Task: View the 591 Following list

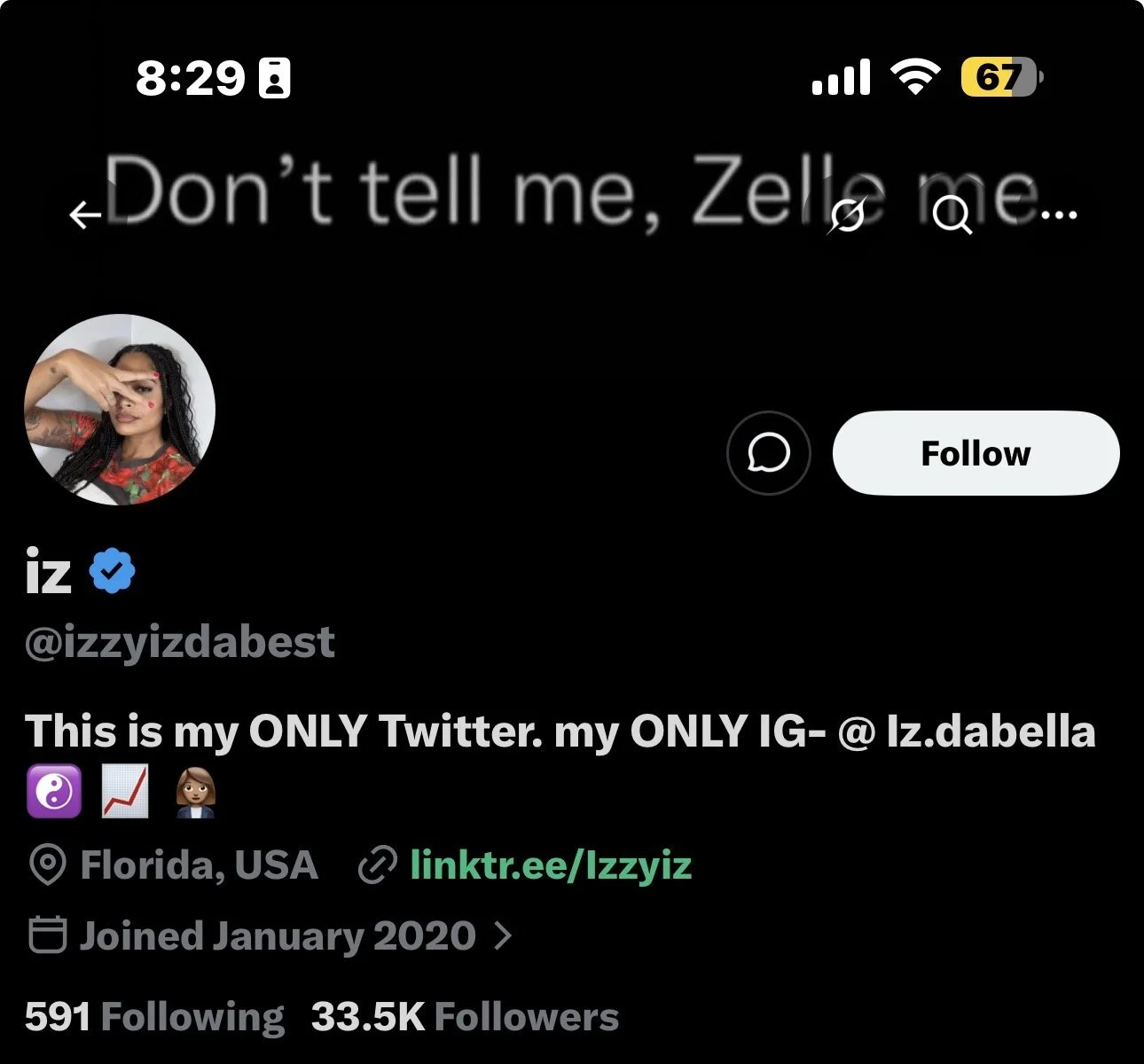Action: 155,1016
